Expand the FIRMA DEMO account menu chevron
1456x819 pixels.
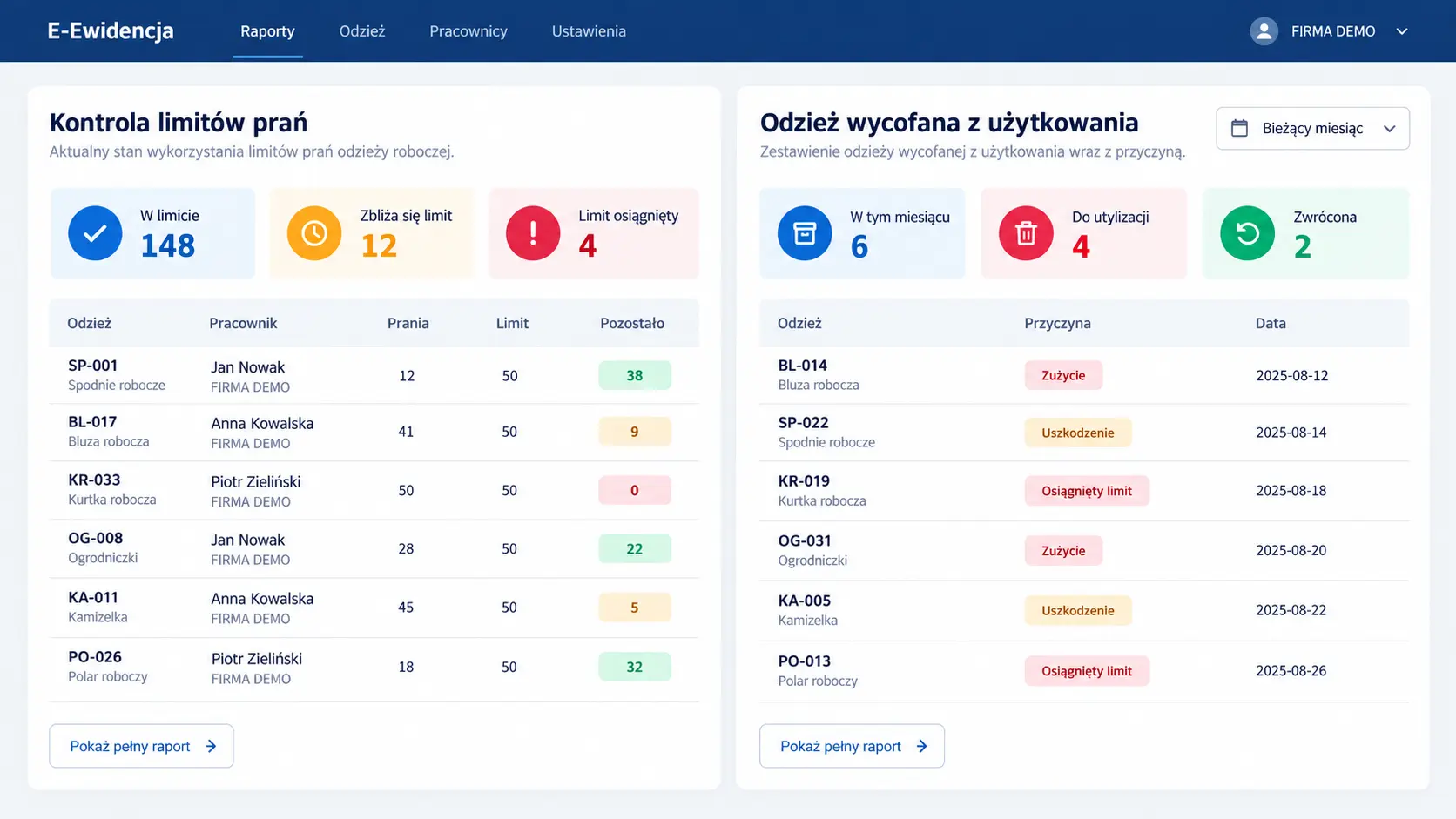pos(1402,31)
